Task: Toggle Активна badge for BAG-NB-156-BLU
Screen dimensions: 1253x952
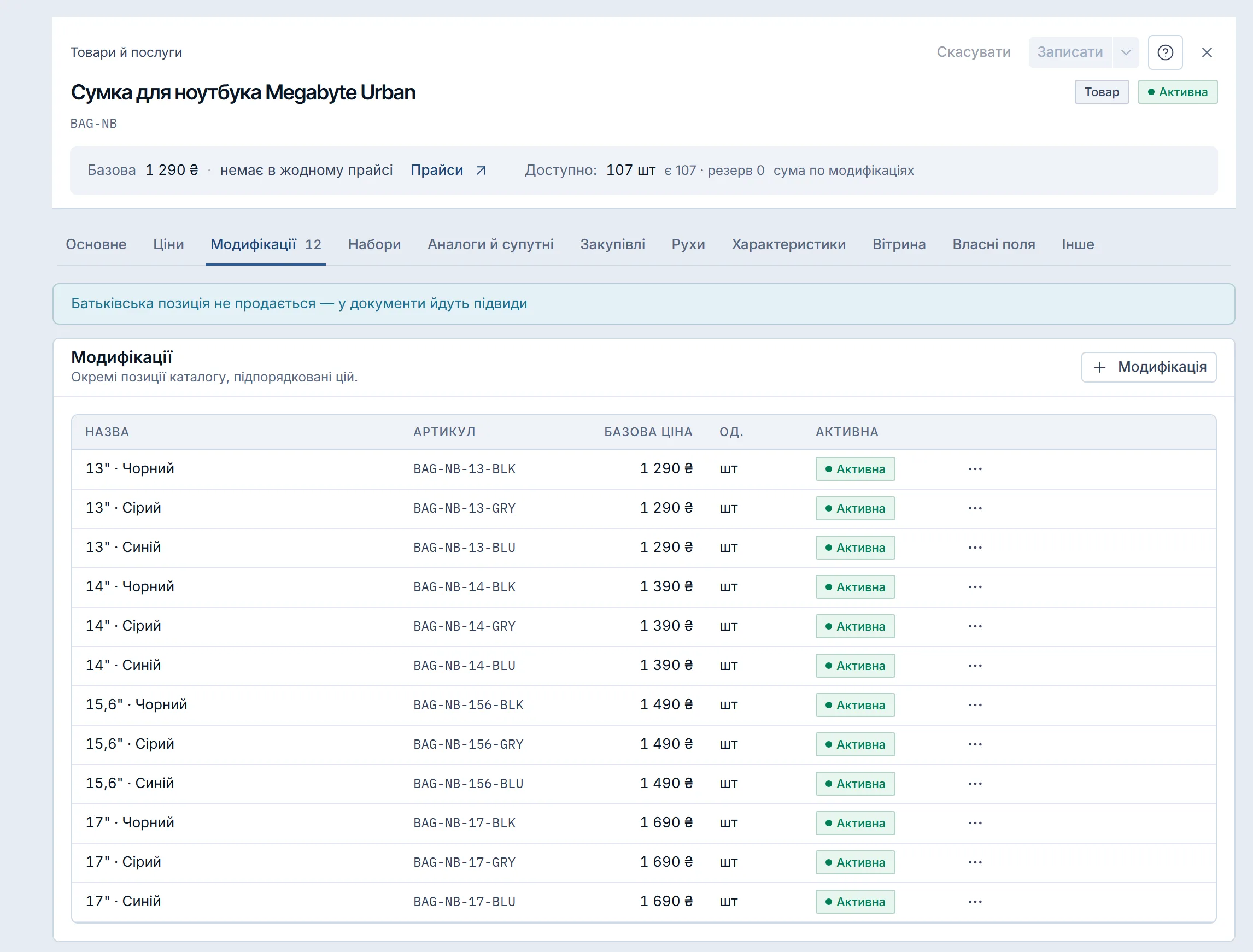Action: point(855,784)
